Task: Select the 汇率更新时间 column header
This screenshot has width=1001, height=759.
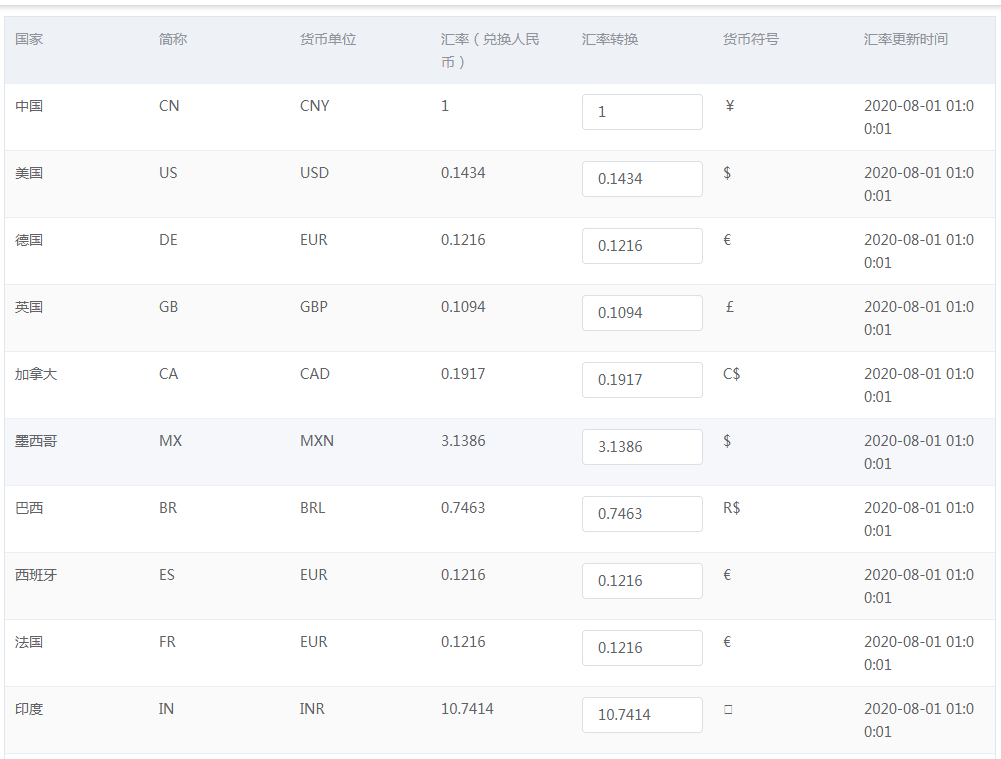Action: pyautogui.click(x=905, y=40)
